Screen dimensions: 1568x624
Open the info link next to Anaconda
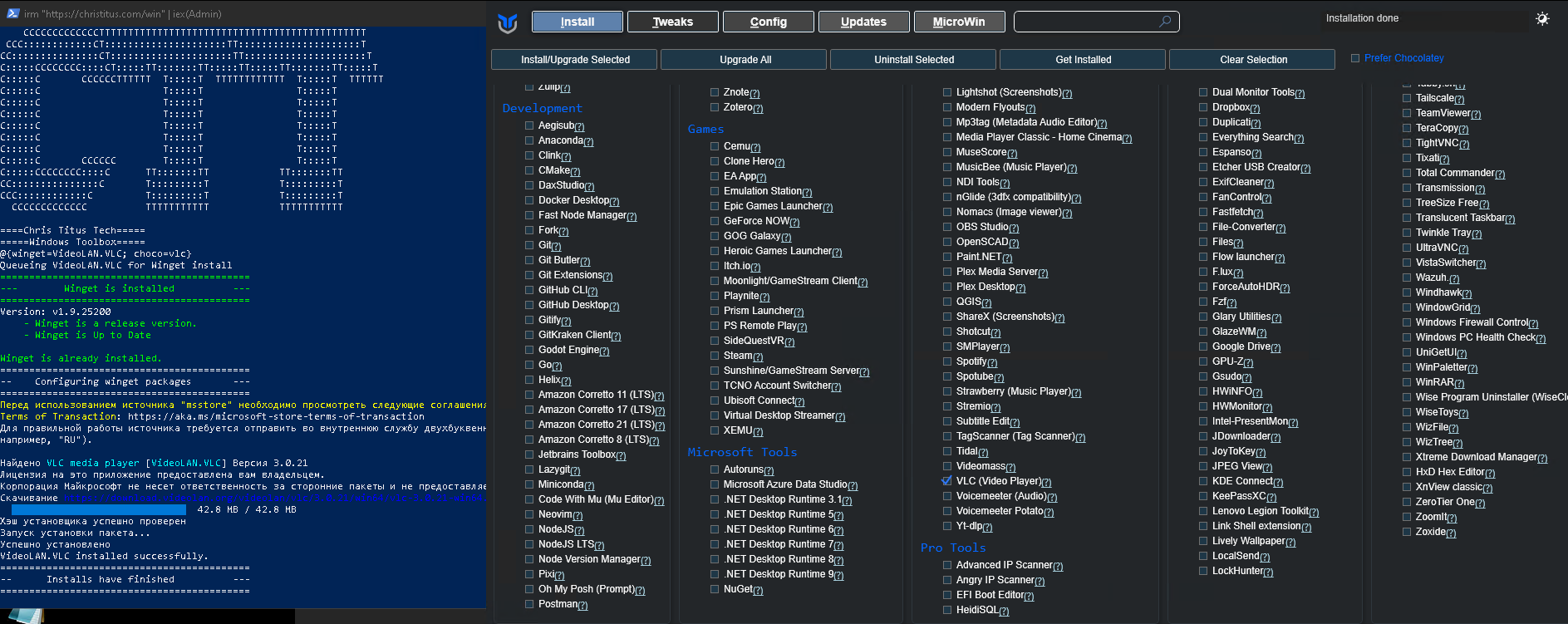pos(588,142)
